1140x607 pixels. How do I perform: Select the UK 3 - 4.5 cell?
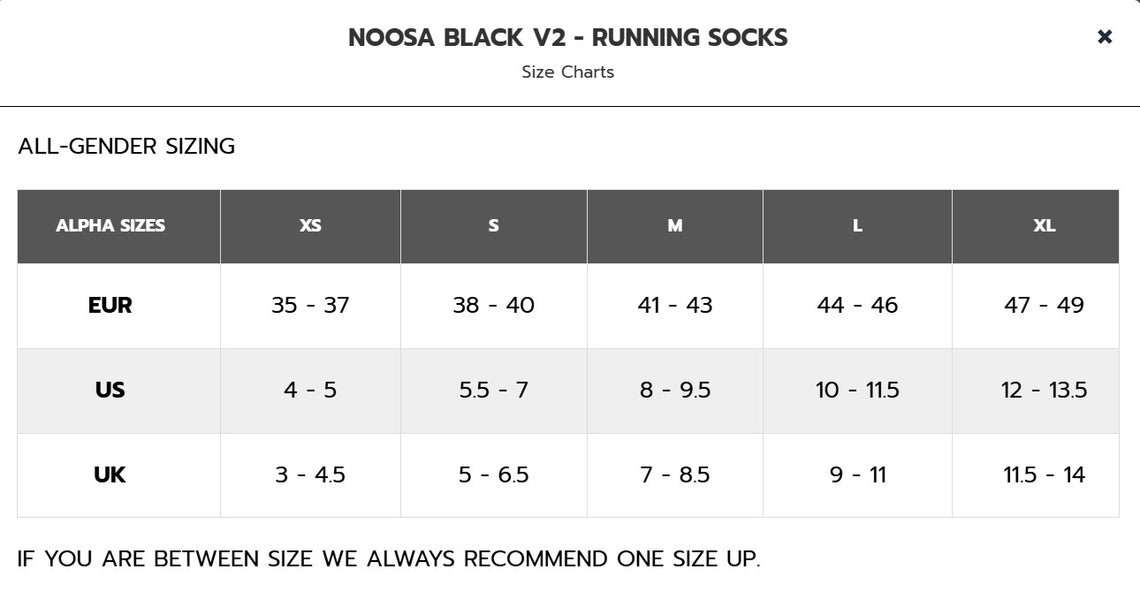[310, 475]
